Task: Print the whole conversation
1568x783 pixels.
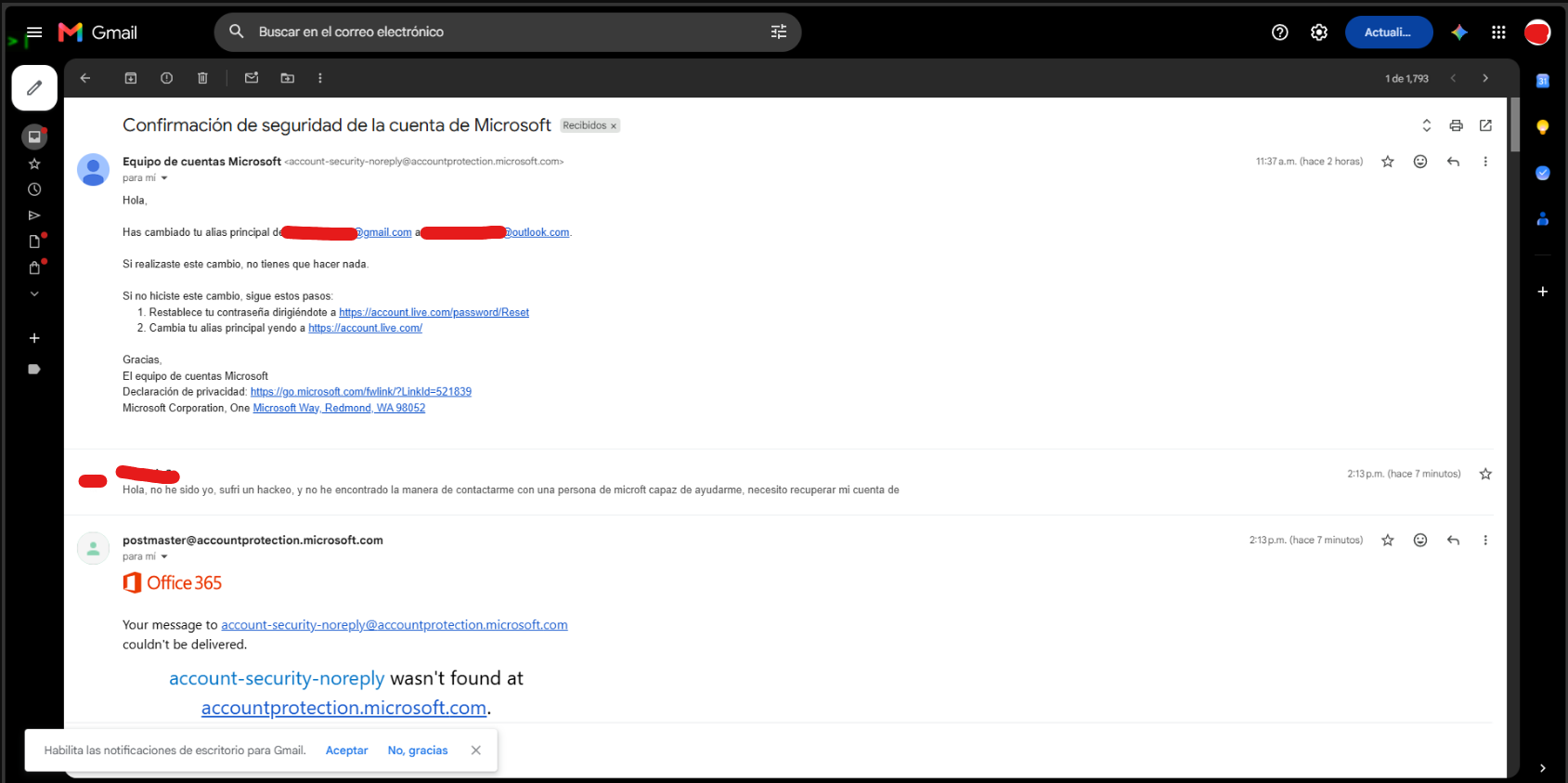Action: tap(1456, 125)
